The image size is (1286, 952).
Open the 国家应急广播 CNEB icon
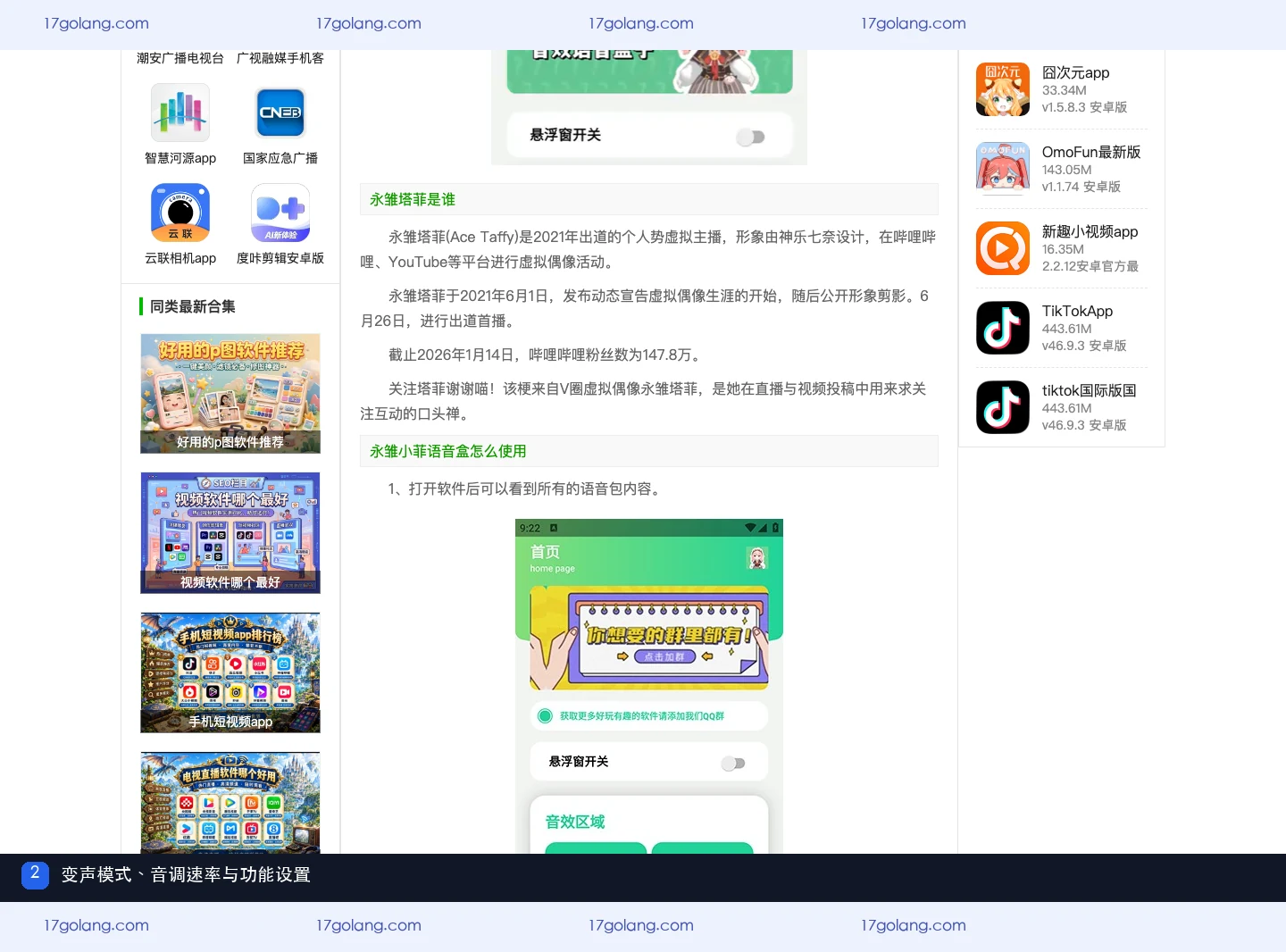pyautogui.click(x=280, y=113)
